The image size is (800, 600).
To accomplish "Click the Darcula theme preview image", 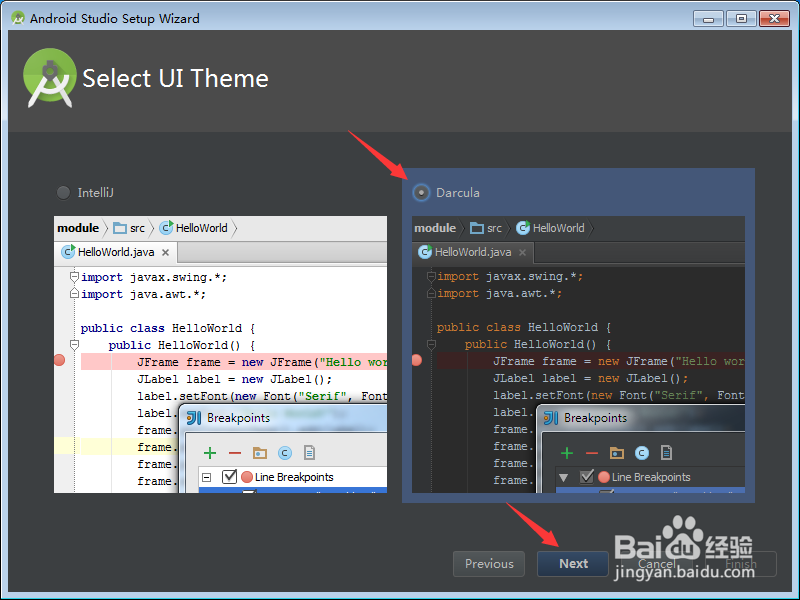I will tap(579, 354).
